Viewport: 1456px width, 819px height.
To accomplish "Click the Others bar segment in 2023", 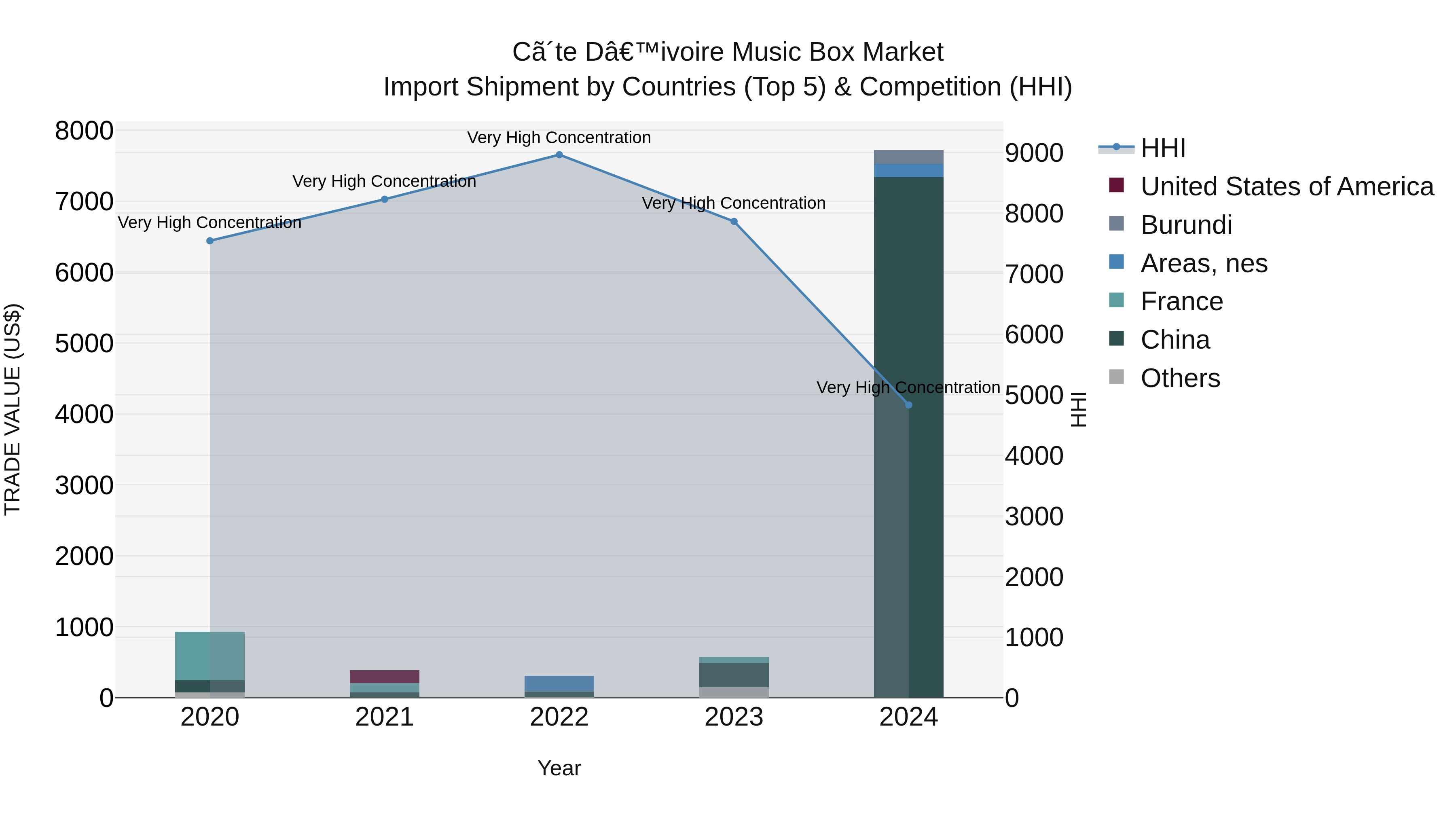I will tap(734, 692).
